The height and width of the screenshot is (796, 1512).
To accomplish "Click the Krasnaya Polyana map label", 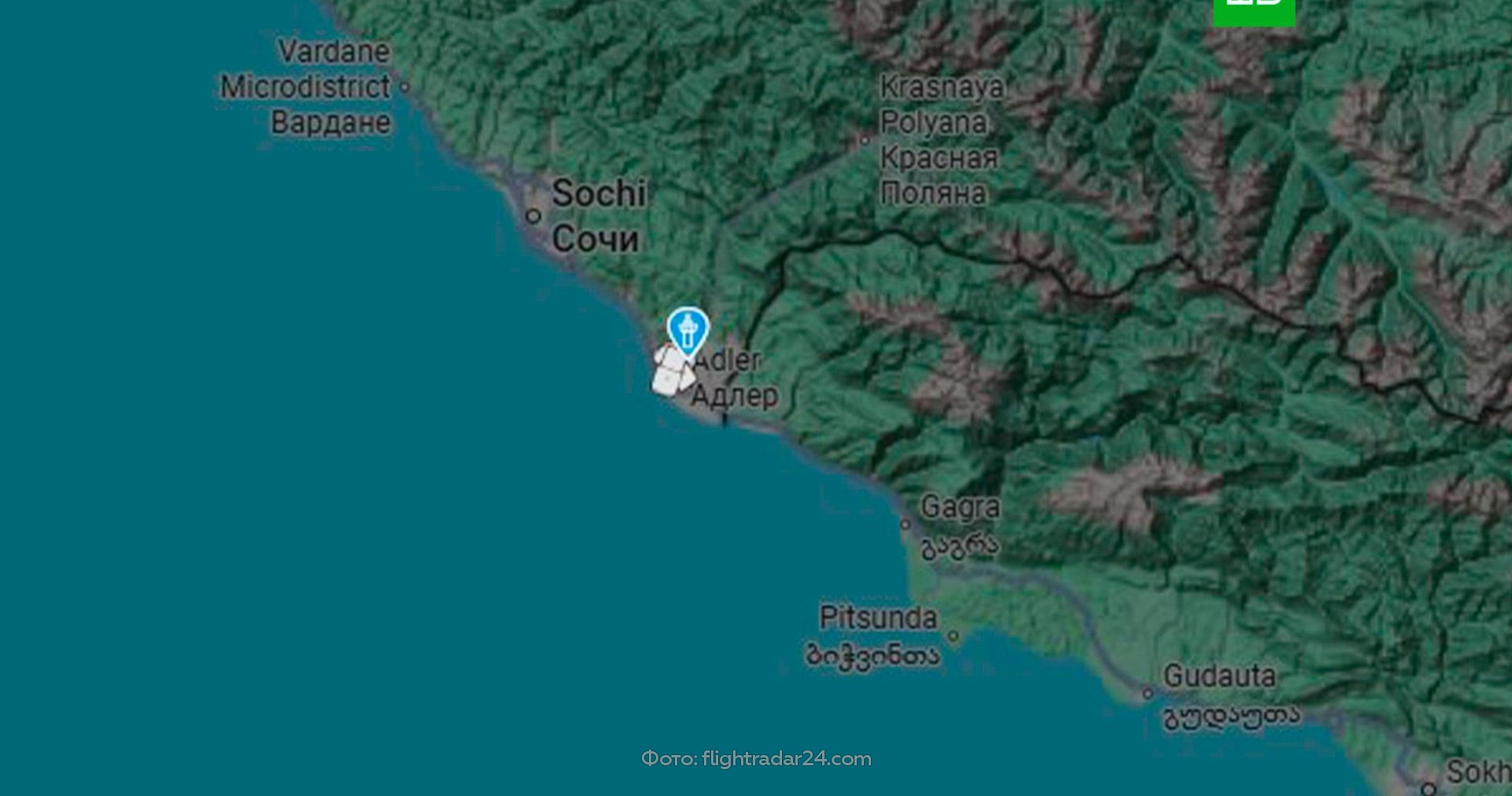I will 942,105.
